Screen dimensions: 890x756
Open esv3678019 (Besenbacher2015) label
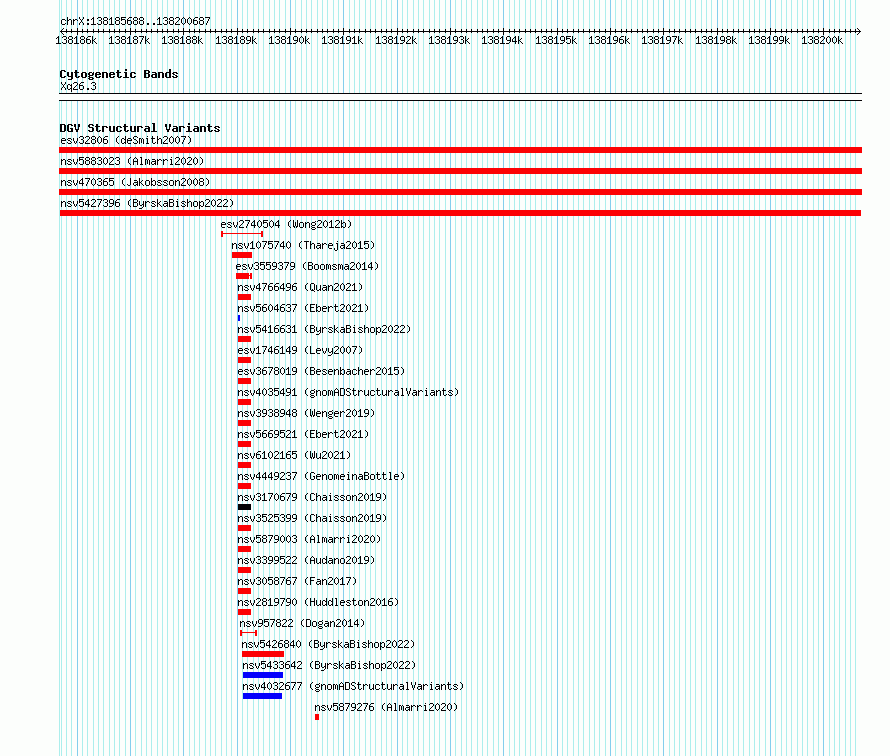[321, 371]
